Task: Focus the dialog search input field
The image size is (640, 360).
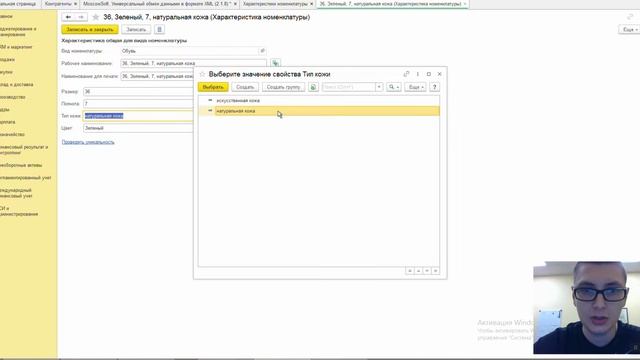Action: pos(349,87)
